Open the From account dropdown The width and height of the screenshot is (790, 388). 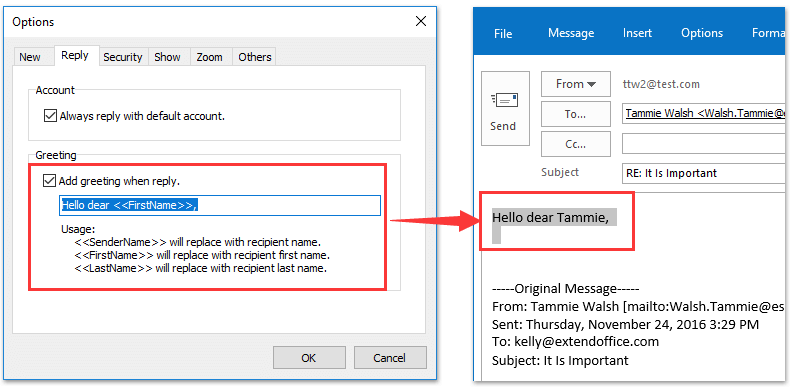(575, 84)
